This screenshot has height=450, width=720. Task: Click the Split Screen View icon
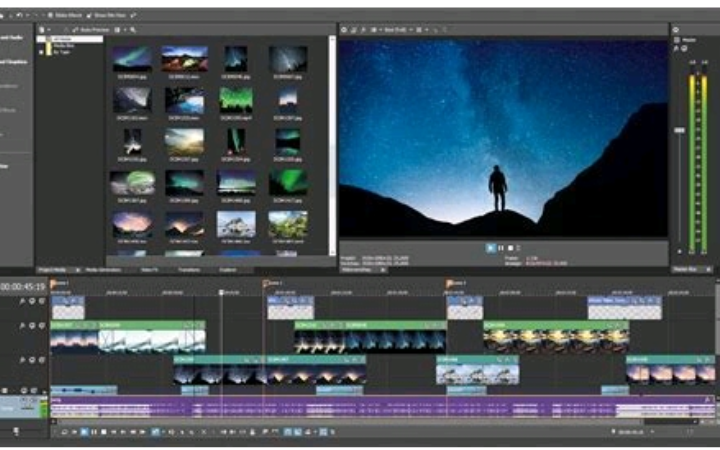pos(373,30)
